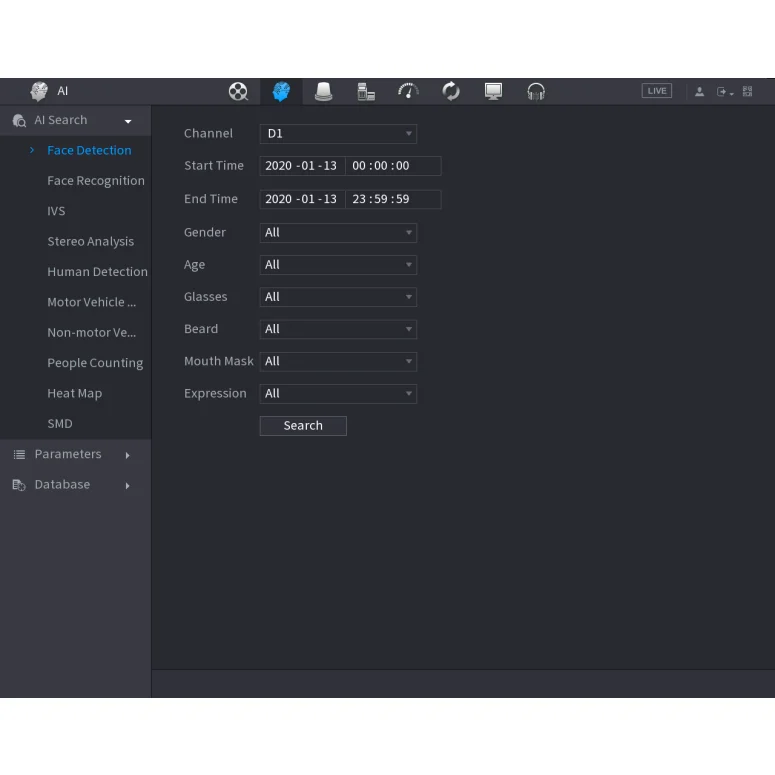
Task: Click the blue AI brain icon
Action: (x=281, y=92)
